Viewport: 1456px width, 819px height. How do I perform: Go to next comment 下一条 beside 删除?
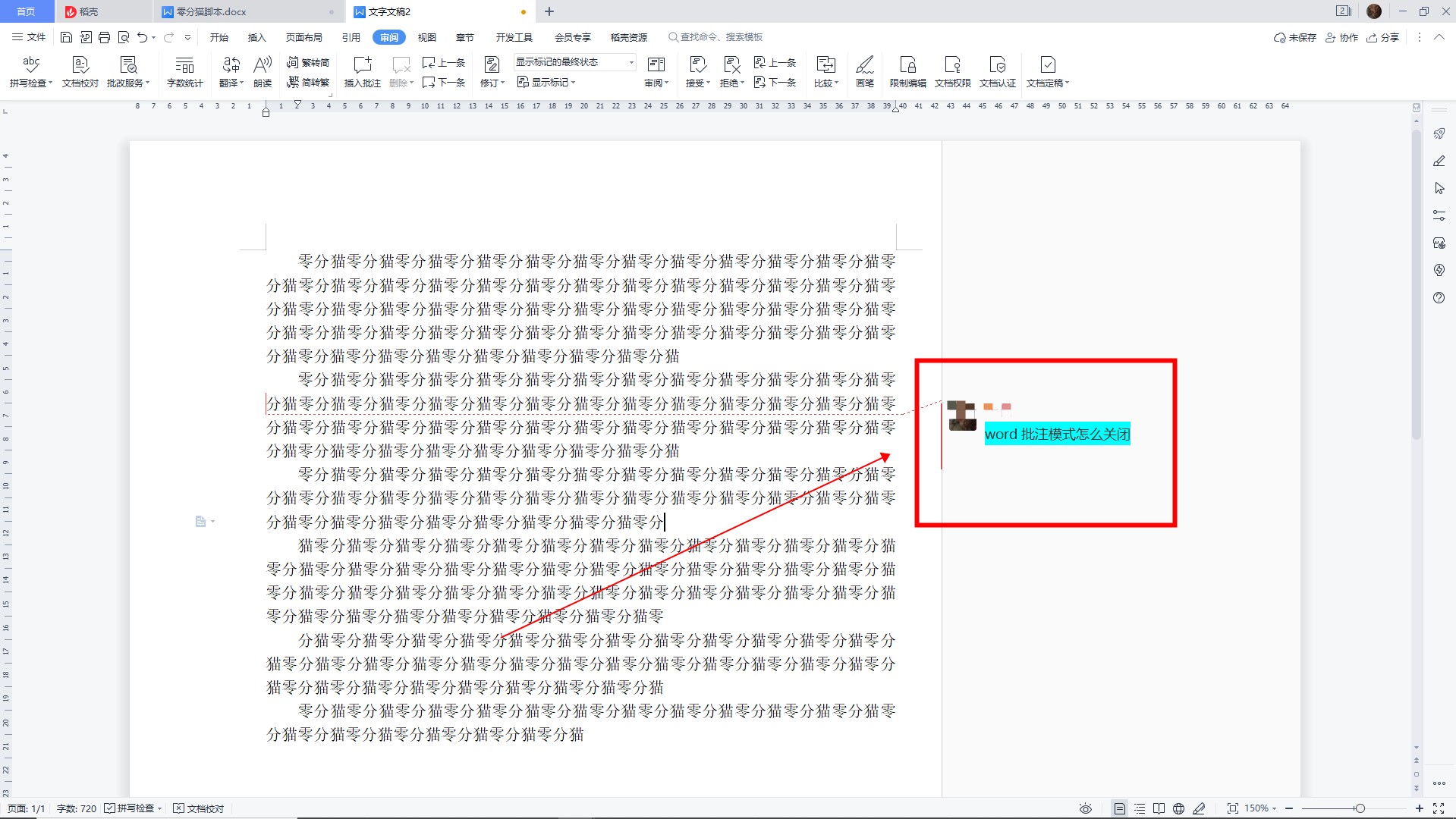click(x=444, y=83)
